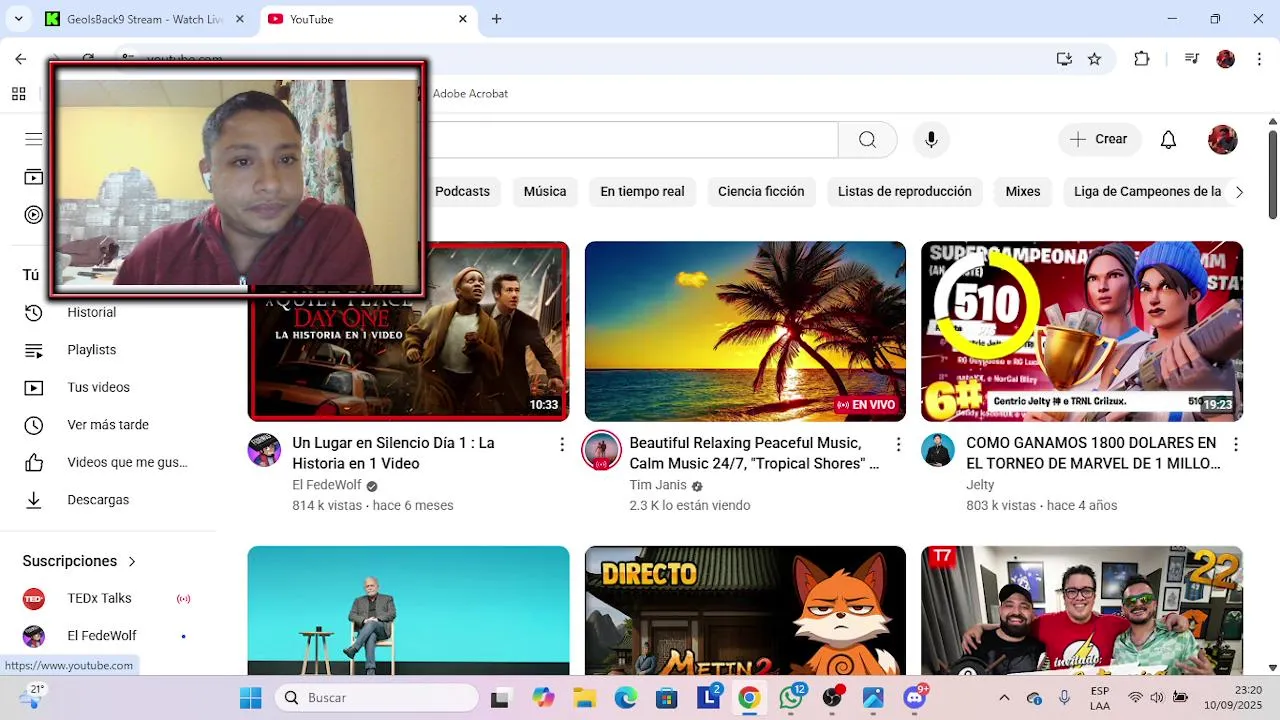Open File Explorer from taskbar

584,698
